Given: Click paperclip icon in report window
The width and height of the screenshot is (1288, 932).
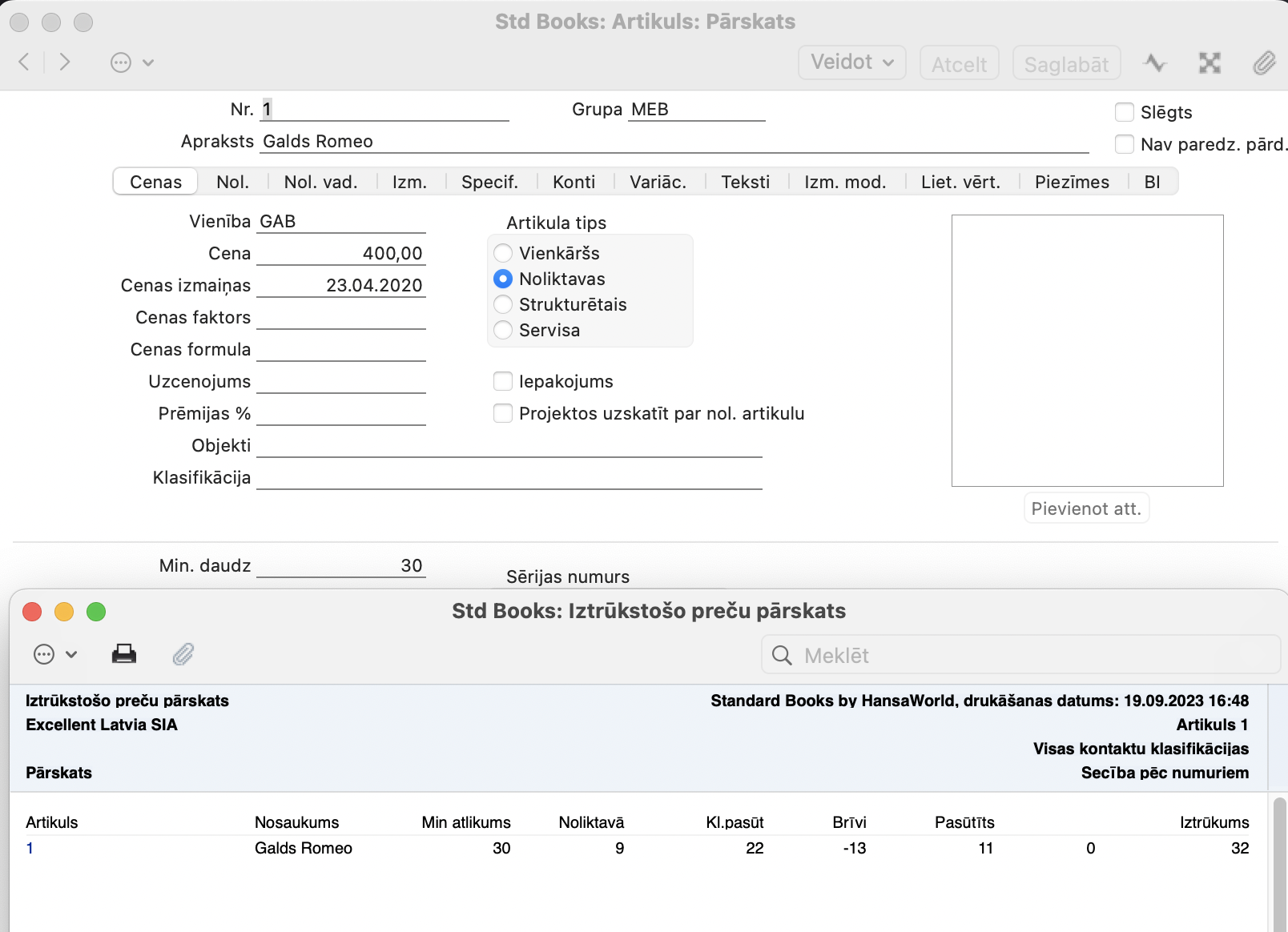Looking at the screenshot, I should 183,654.
